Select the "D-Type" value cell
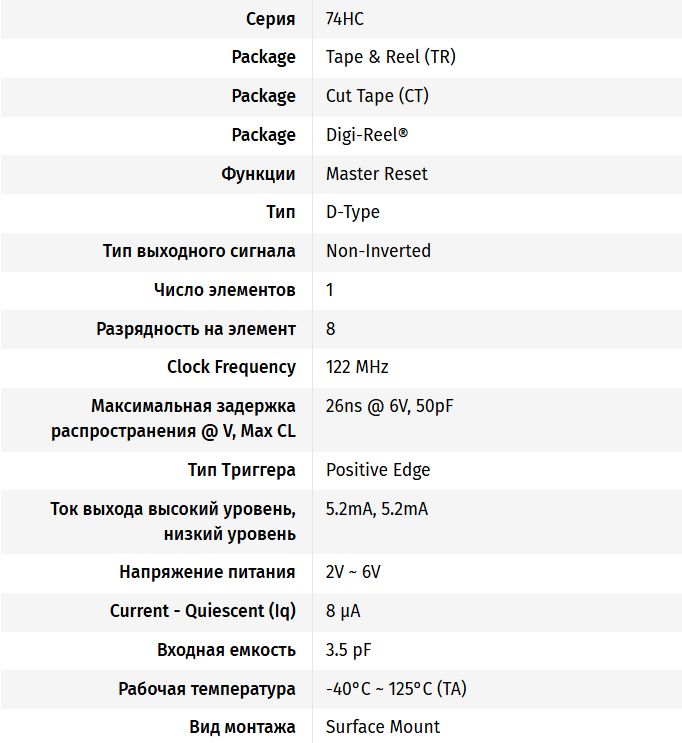 click(x=352, y=212)
